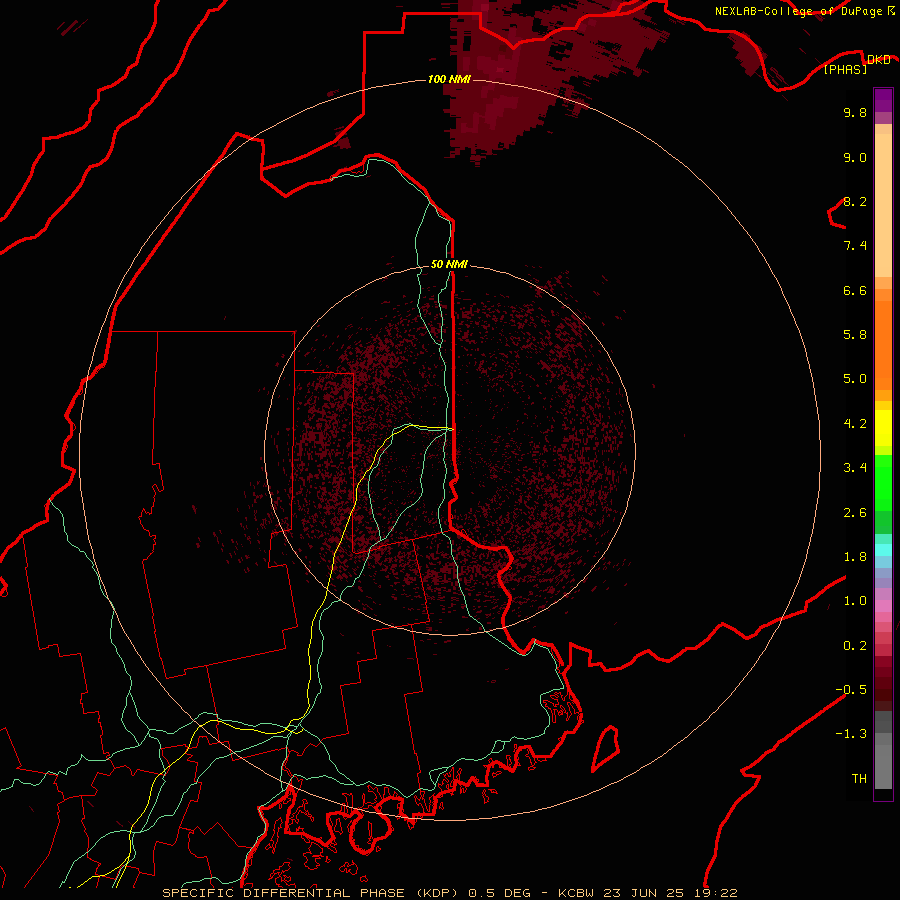Click the 50 NMI range ring label
900x900 pixels.
tap(449, 264)
